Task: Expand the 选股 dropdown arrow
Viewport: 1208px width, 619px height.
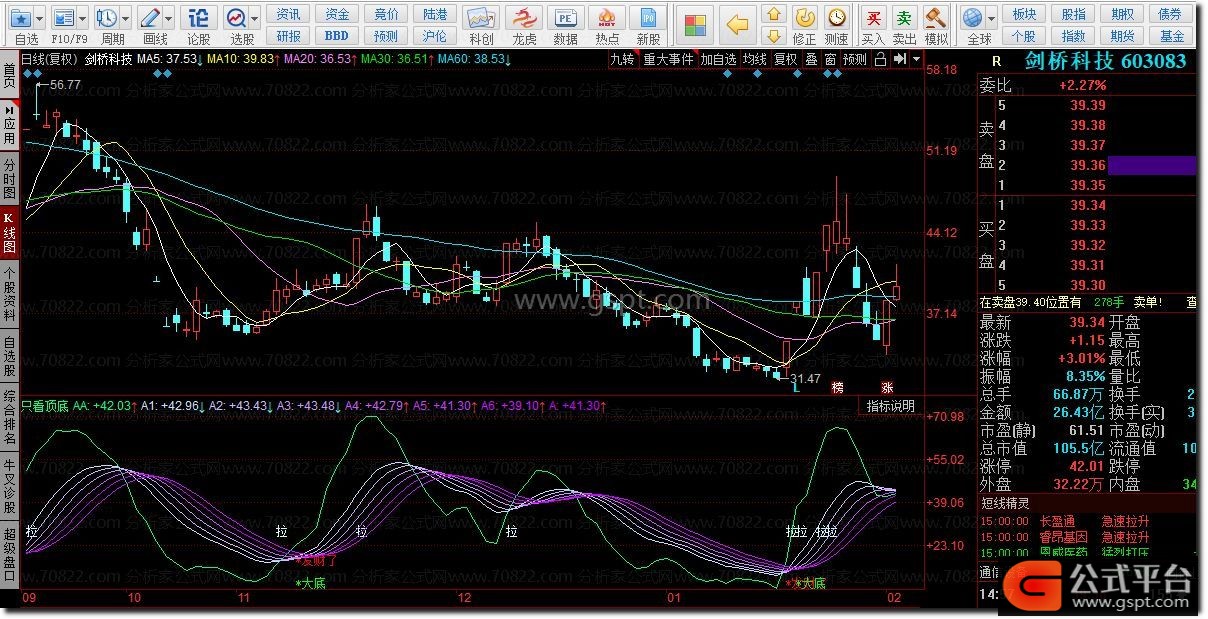Action: [256, 18]
